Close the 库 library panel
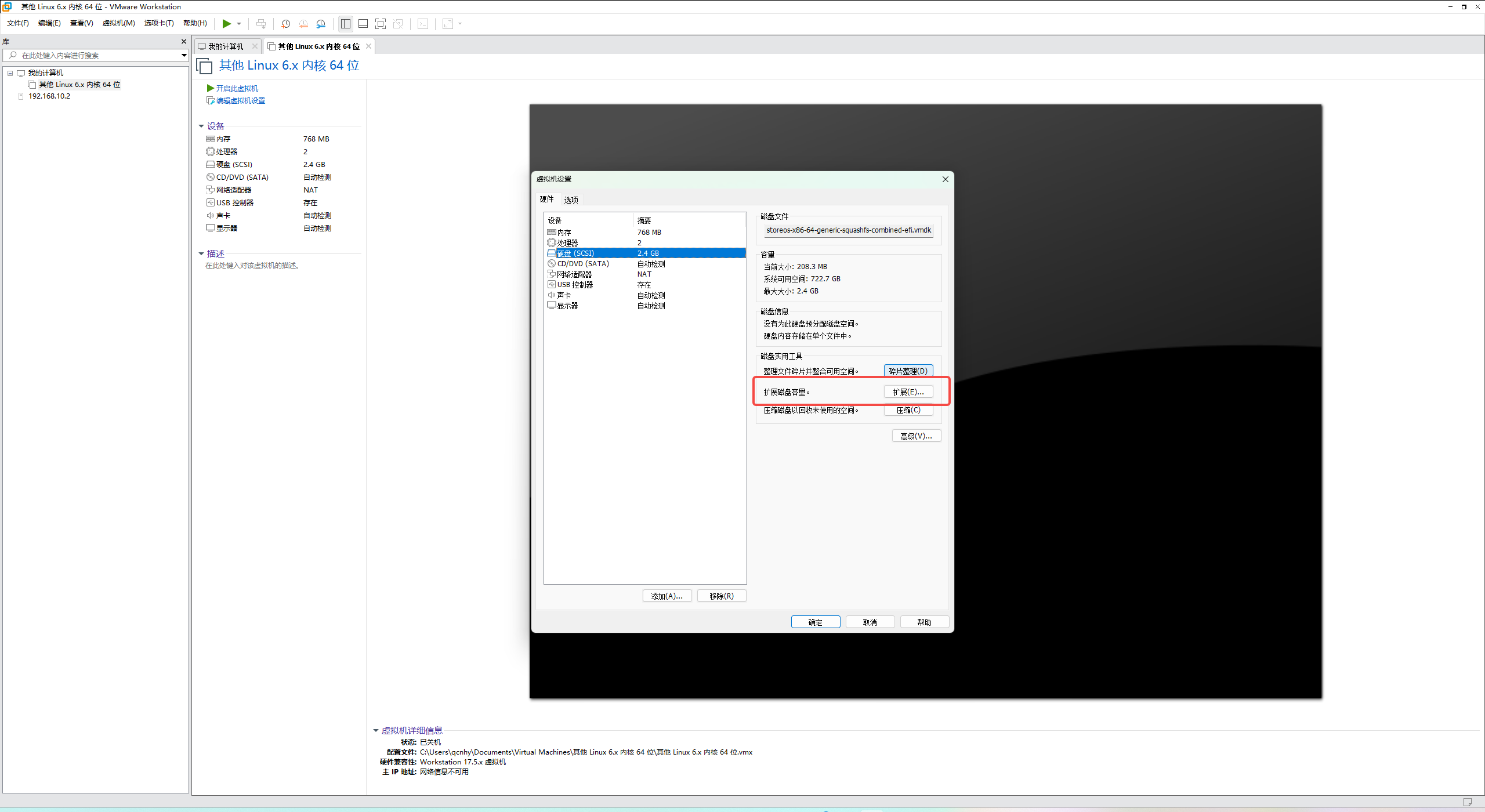Viewport: 1485px width, 812px height. point(184,42)
